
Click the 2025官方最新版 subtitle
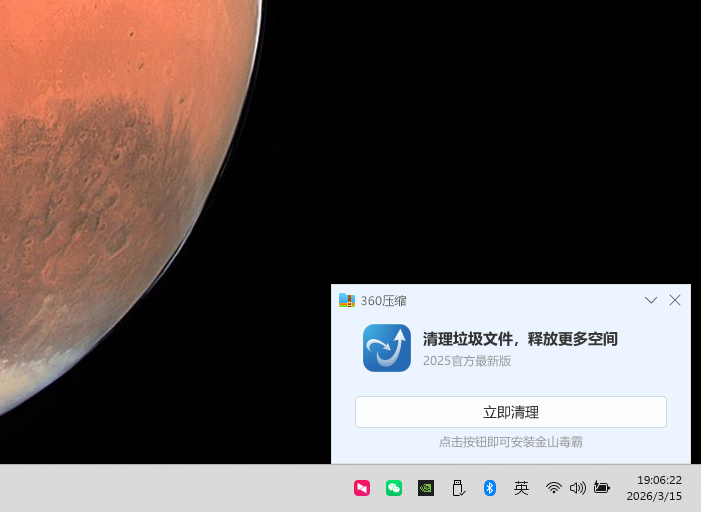[x=467, y=361]
